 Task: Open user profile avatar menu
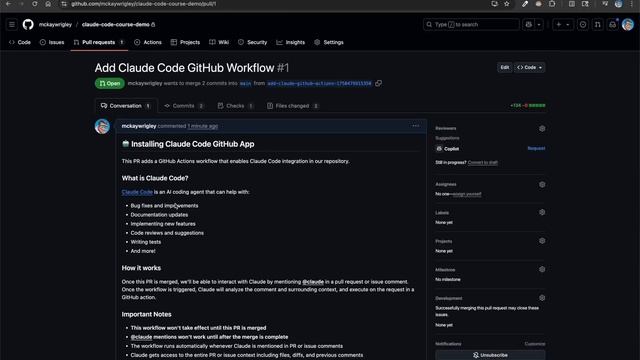click(628, 24)
